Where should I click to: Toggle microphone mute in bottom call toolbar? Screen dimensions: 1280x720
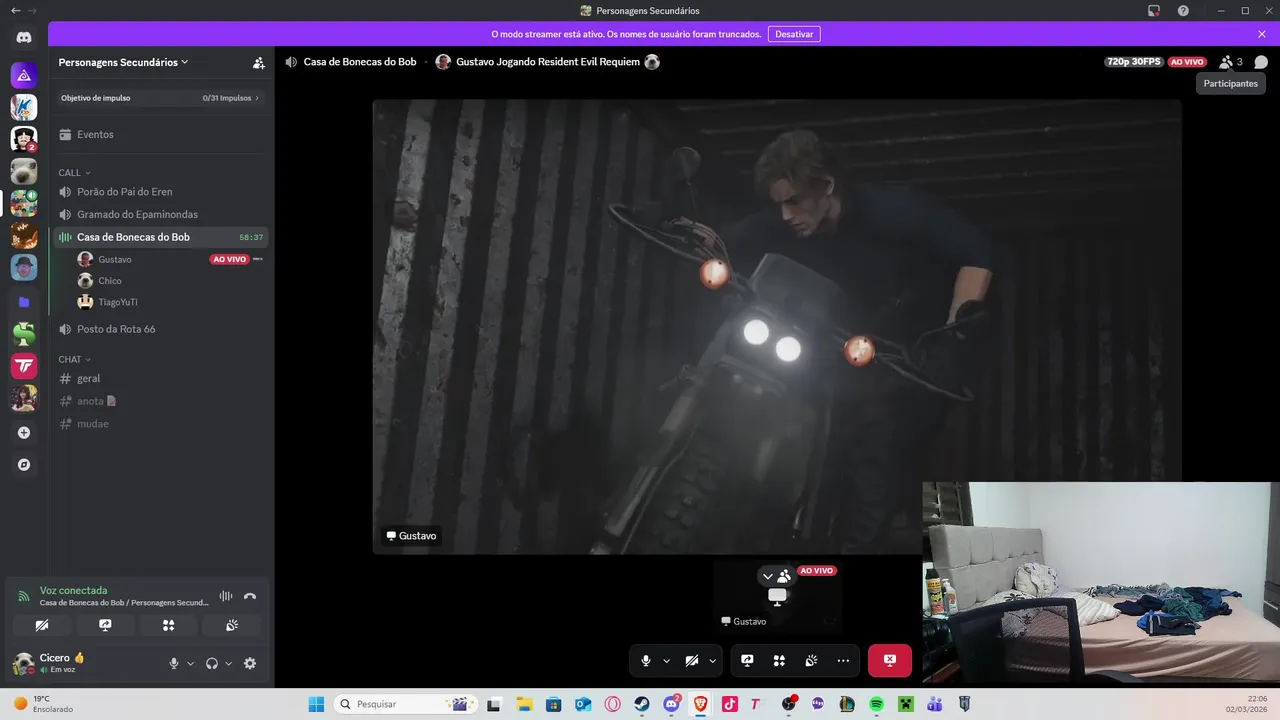[646, 660]
